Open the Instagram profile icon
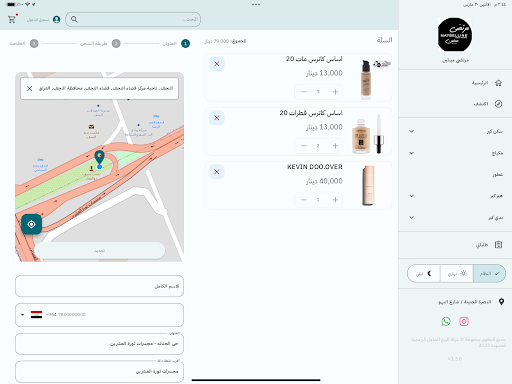512x384 pixels. click(464, 321)
